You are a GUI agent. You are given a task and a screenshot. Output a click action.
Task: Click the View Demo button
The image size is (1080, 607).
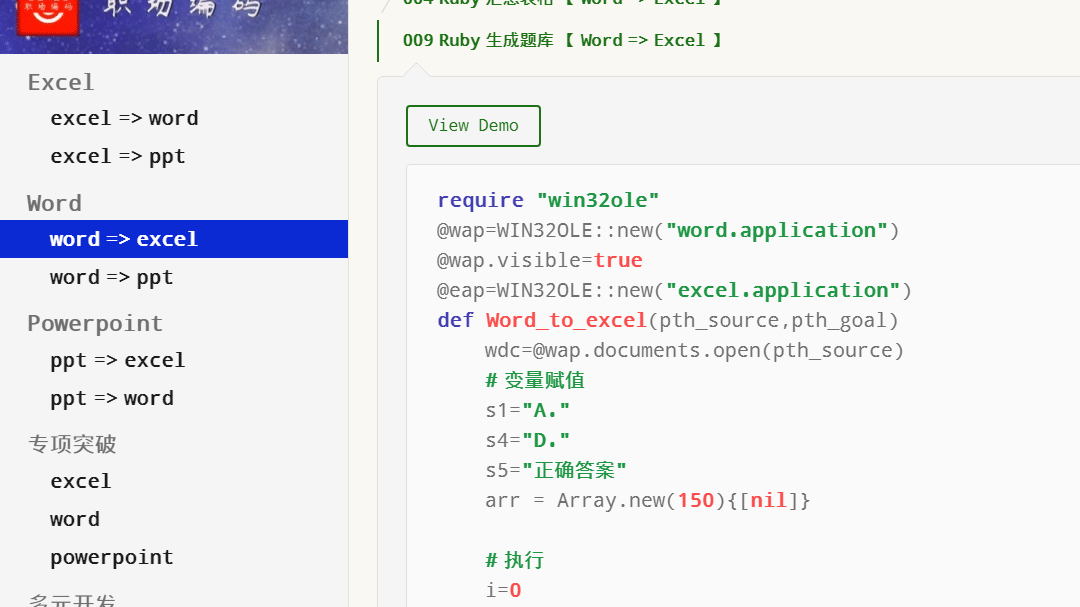[473, 125]
